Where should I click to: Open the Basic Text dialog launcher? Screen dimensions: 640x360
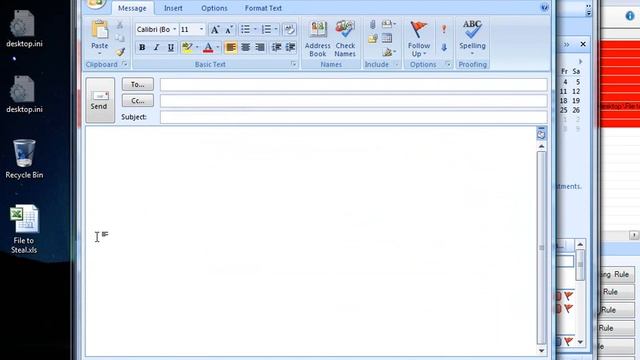point(293,64)
